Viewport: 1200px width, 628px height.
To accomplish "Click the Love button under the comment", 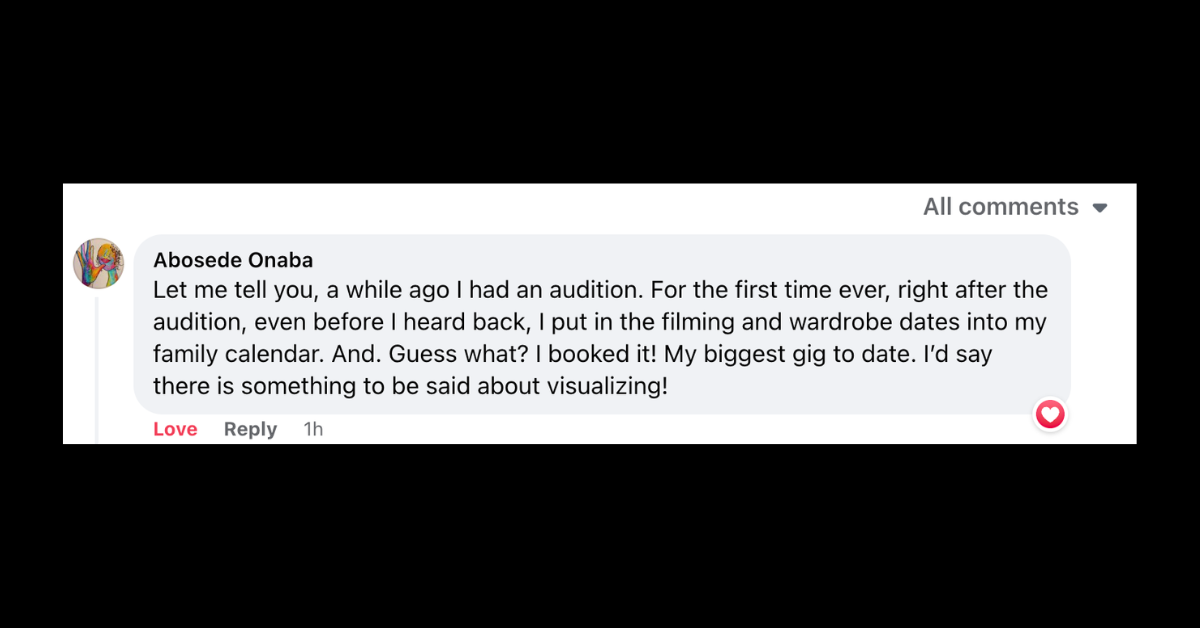I will (175, 429).
